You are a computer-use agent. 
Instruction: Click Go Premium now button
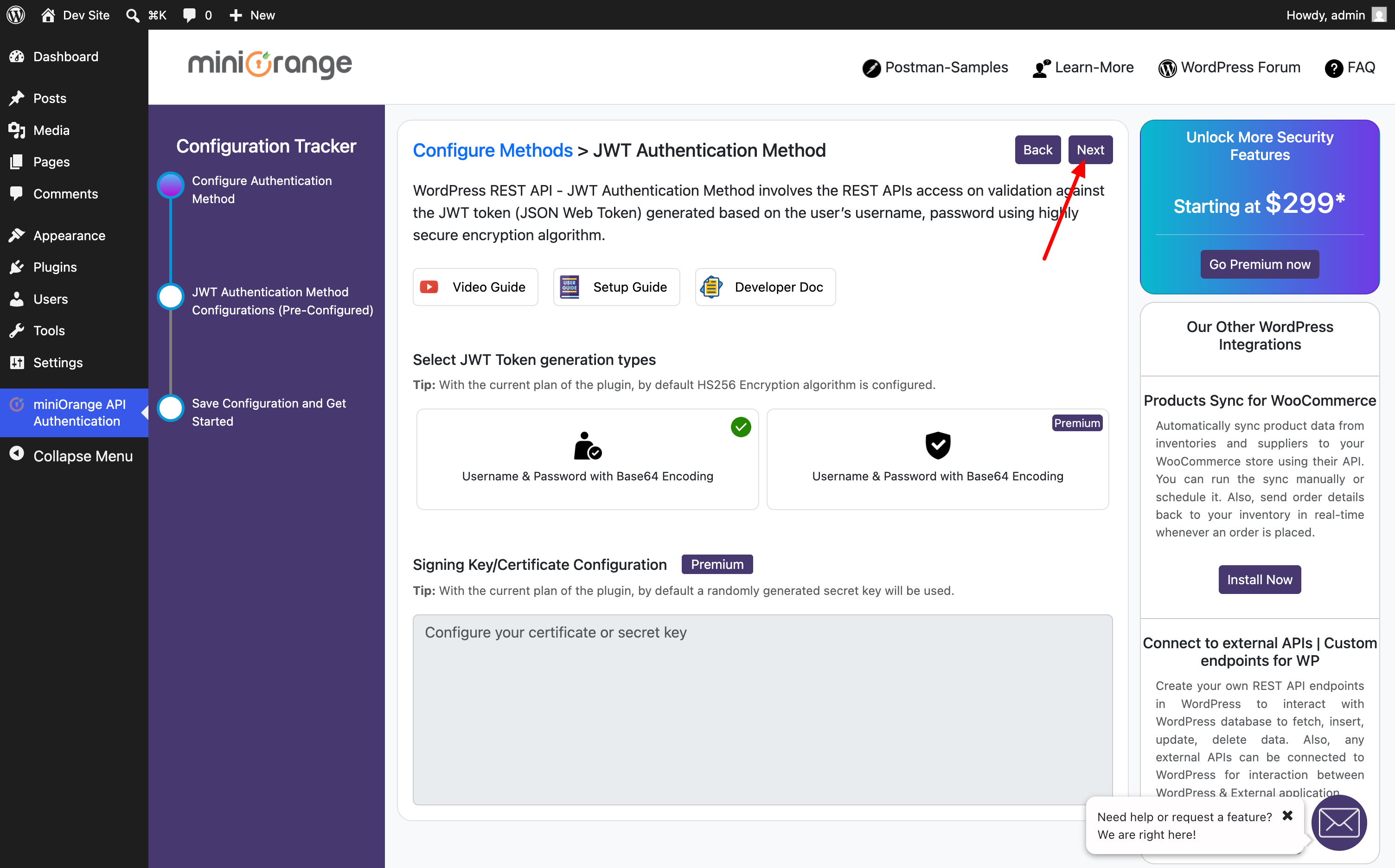click(x=1260, y=264)
